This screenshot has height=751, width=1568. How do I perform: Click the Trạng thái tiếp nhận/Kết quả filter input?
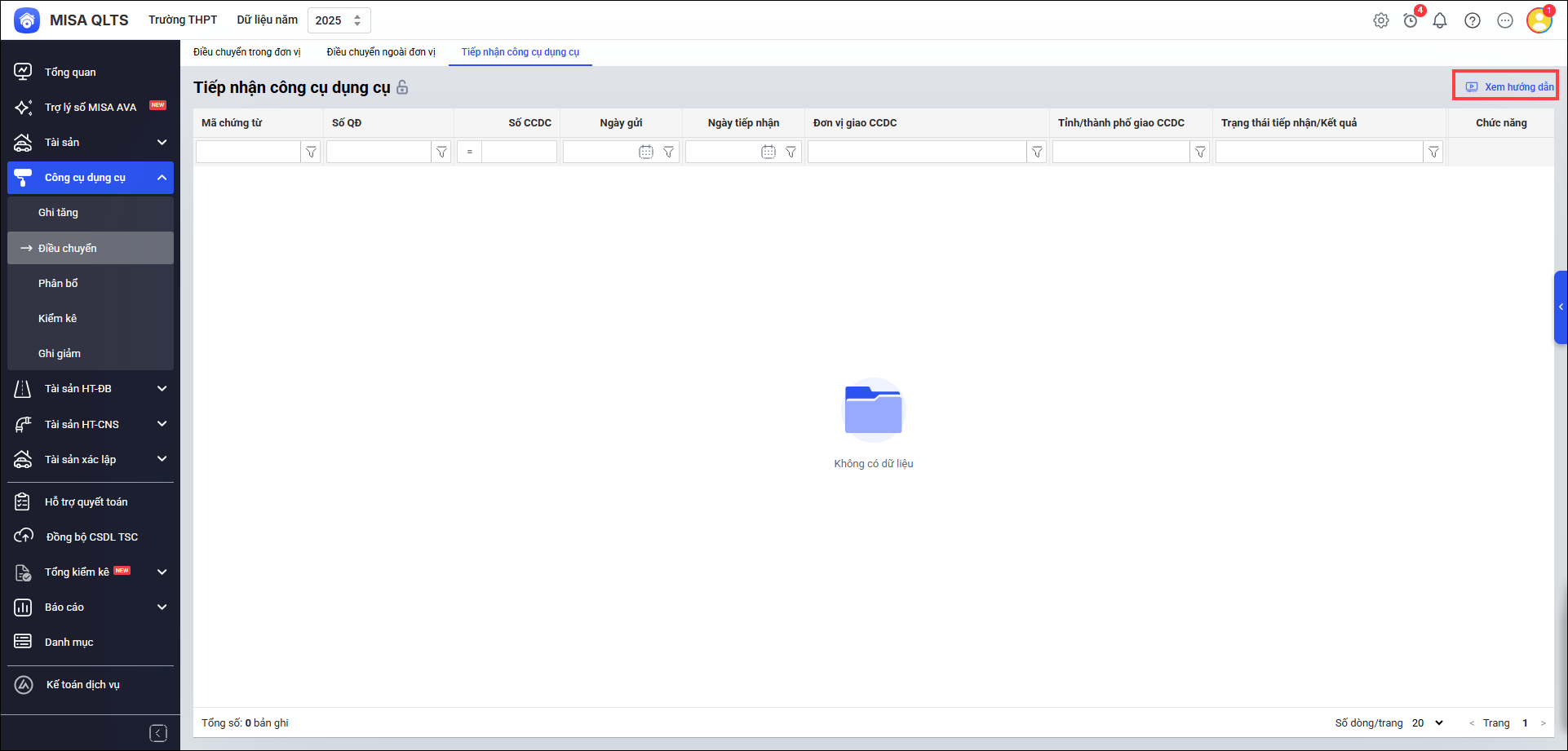[1320, 152]
